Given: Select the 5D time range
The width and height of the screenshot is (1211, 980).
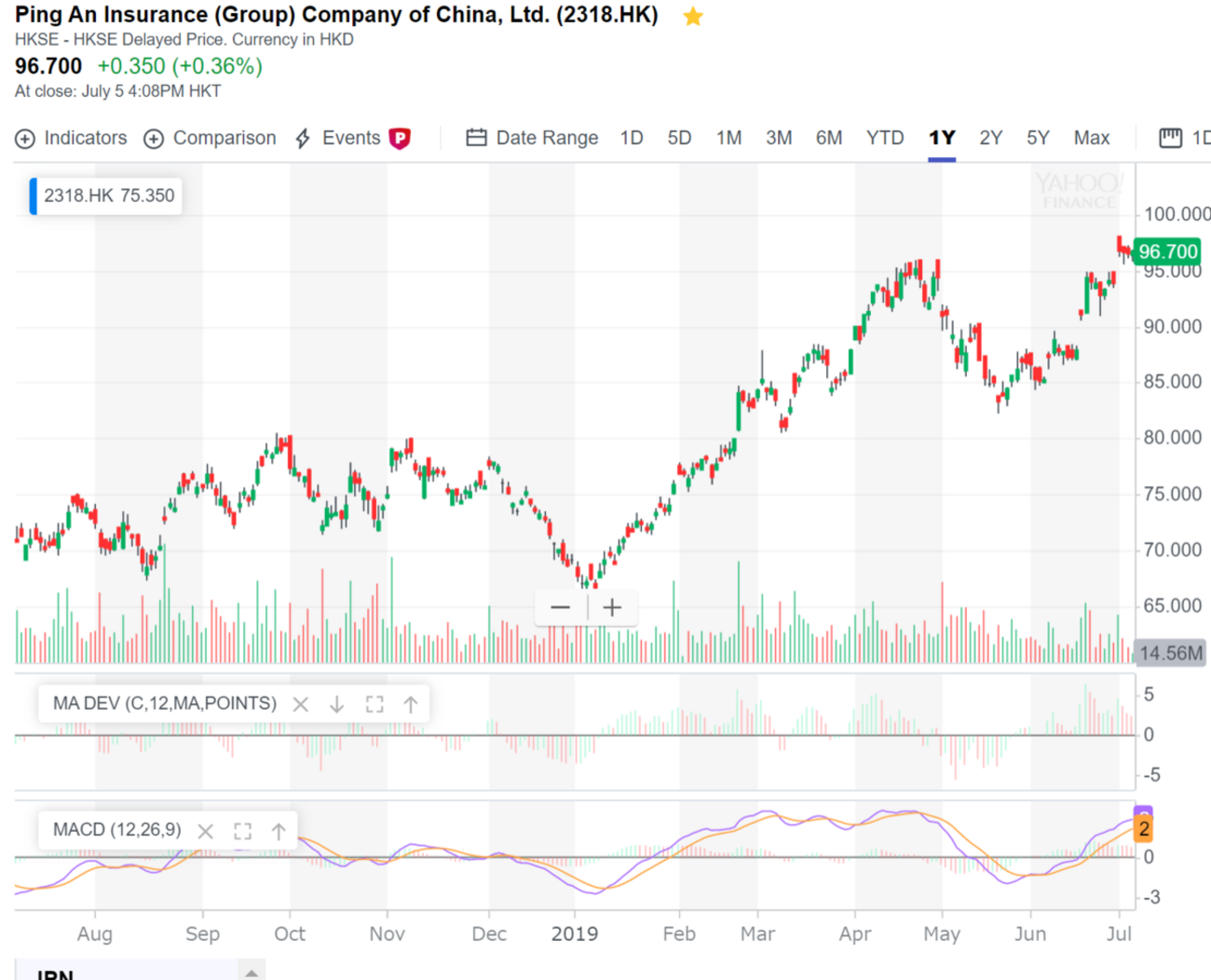Looking at the screenshot, I should (x=679, y=138).
